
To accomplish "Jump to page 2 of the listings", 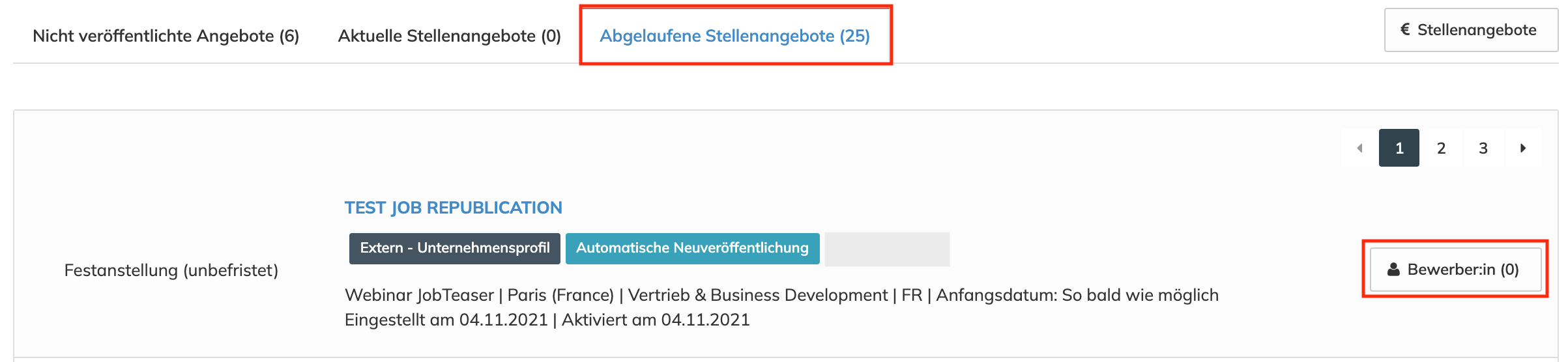I will (1441, 148).
